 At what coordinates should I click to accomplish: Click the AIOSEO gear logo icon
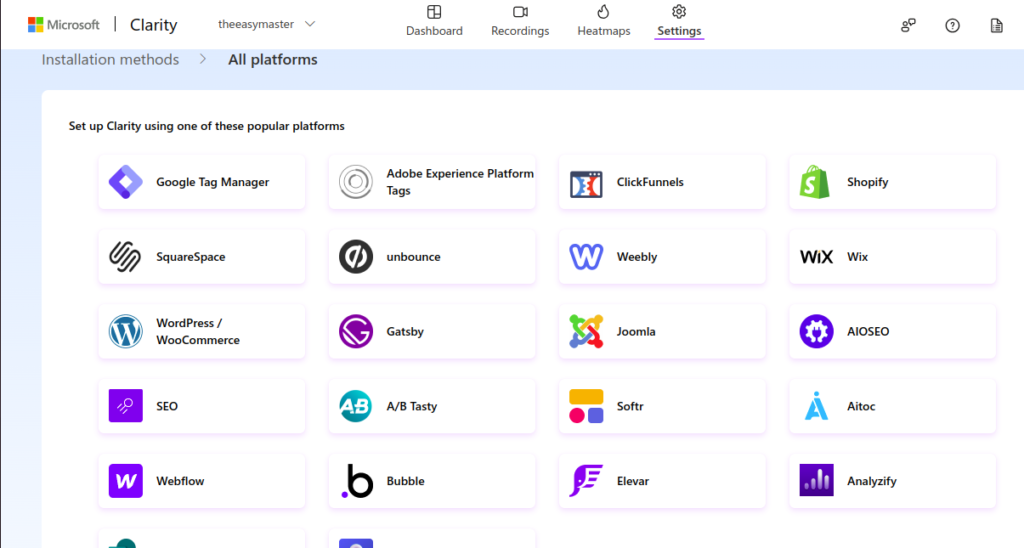816,331
